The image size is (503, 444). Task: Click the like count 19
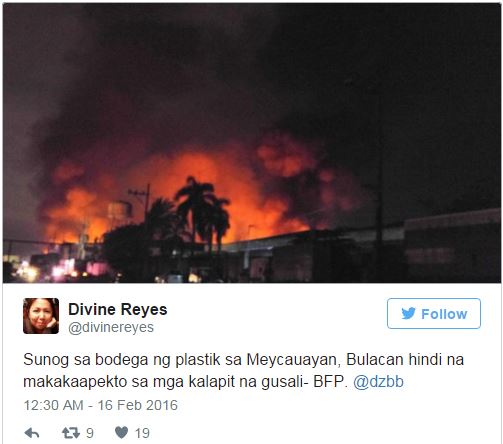pyautogui.click(x=142, y=433)
